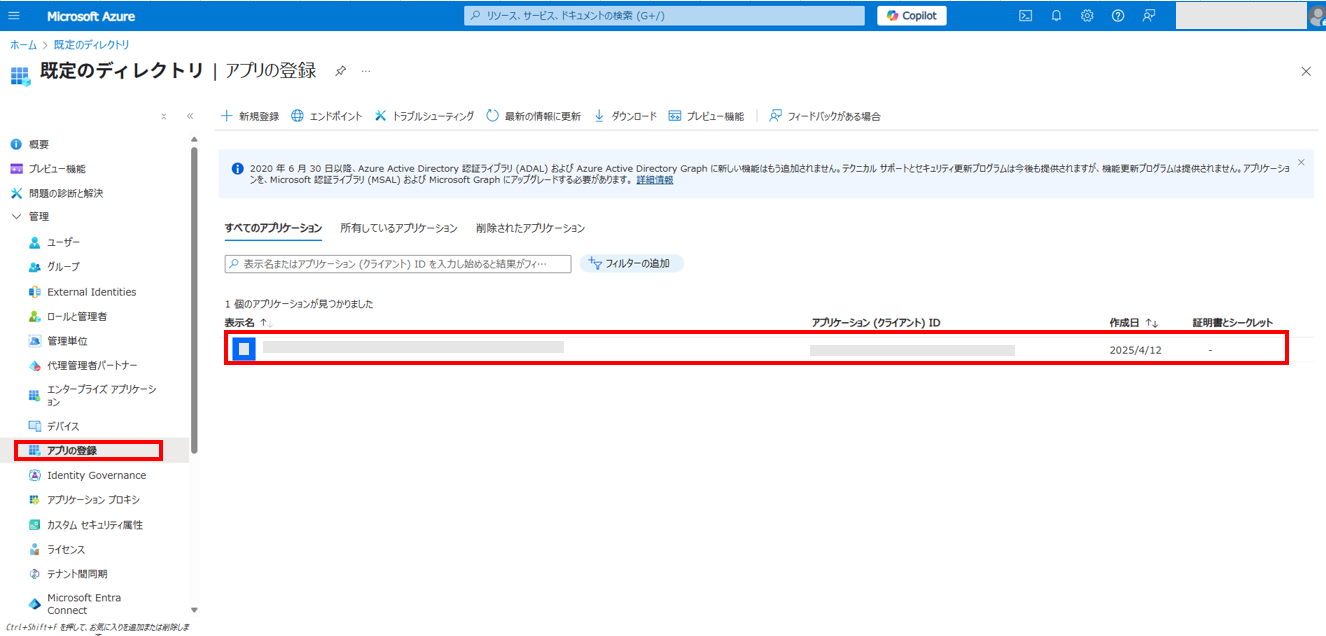This screenshot has height=636, width=1326.
Task: Pin this page with the pin icon
Action: pos(340,71)
